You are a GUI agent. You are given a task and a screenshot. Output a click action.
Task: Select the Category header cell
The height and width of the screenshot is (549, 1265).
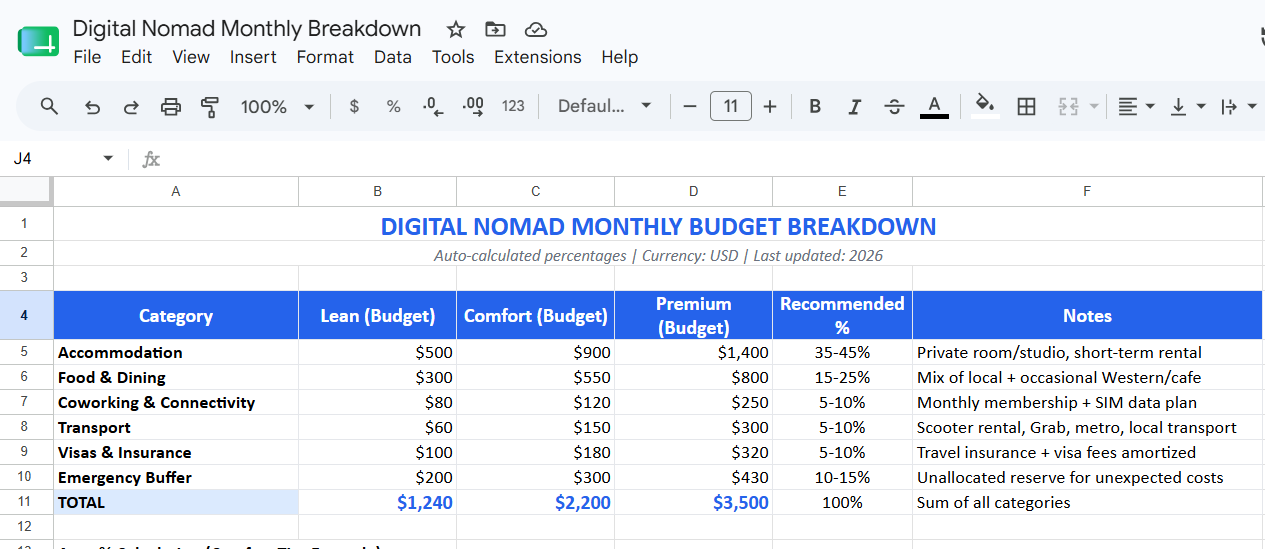(x=176, y=315)
